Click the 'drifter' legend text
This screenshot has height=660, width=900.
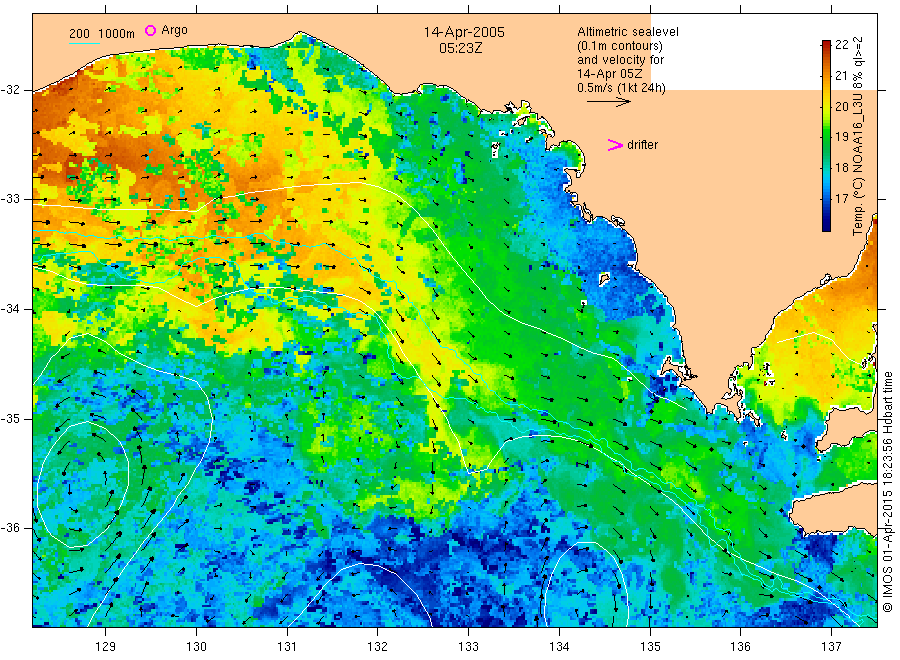click(642, 145)
